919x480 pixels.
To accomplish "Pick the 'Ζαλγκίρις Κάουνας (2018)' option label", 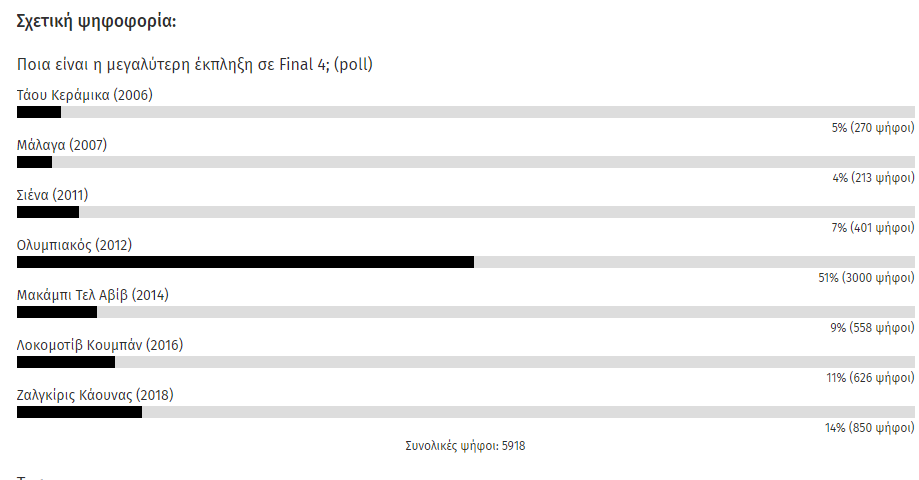I will pos(95,395).
